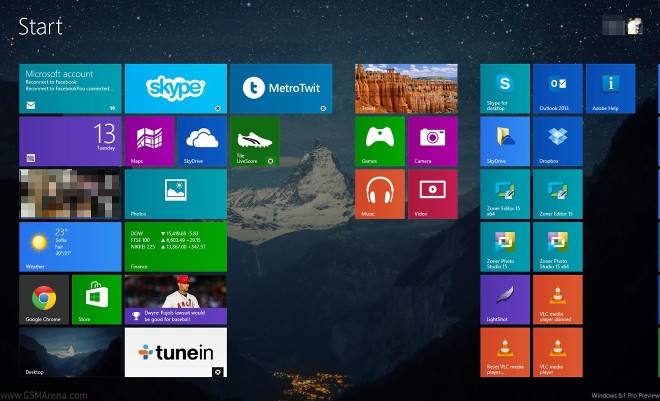660x401 pixels.
Task: Open the Sports news tile about Pujols
Action: tap(176, 300)
